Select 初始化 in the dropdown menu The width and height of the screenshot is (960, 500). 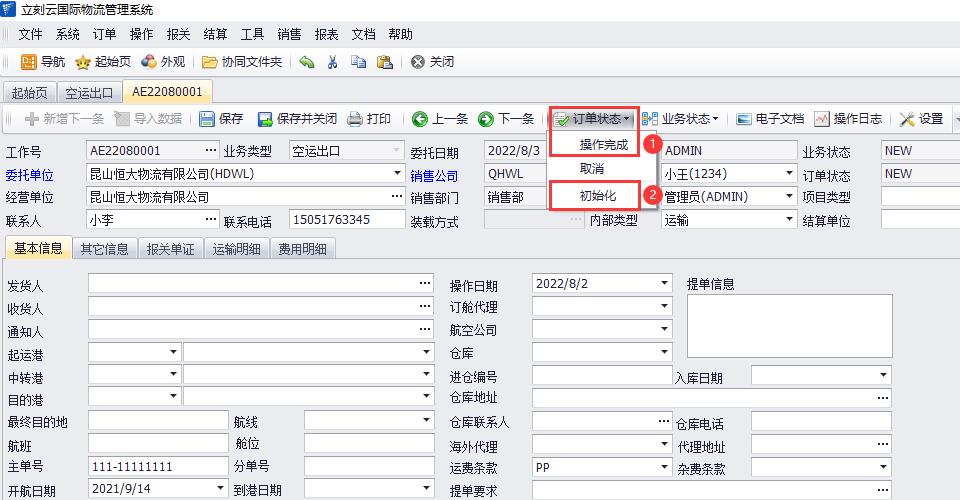click(x=598, y=195)
